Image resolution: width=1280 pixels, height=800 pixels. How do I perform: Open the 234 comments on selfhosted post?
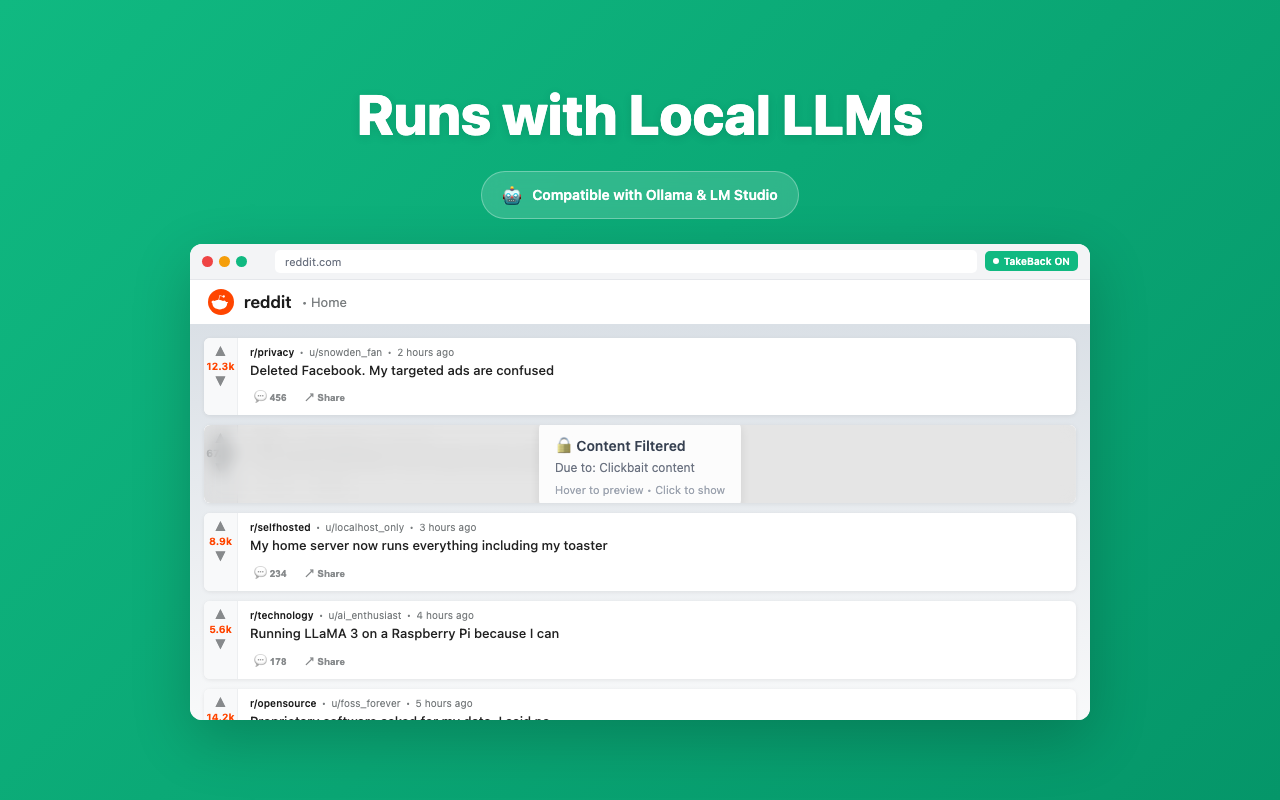point(270,573)
